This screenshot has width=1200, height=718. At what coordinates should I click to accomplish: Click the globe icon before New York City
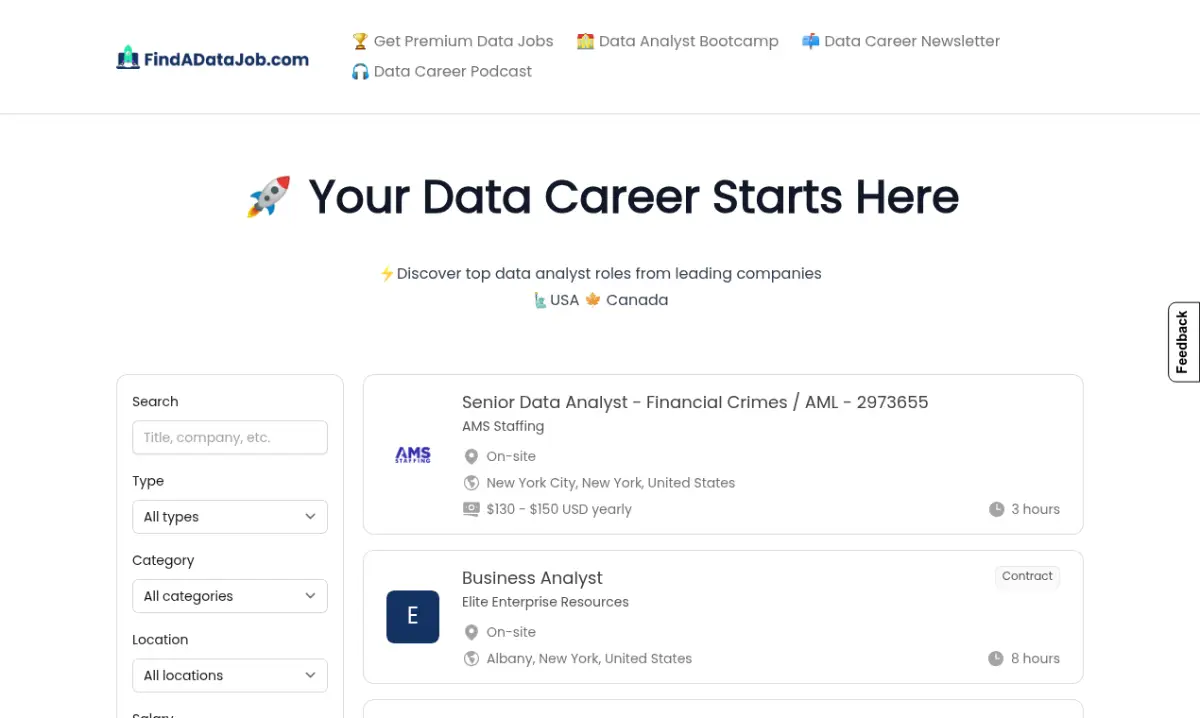pos(471,482)
